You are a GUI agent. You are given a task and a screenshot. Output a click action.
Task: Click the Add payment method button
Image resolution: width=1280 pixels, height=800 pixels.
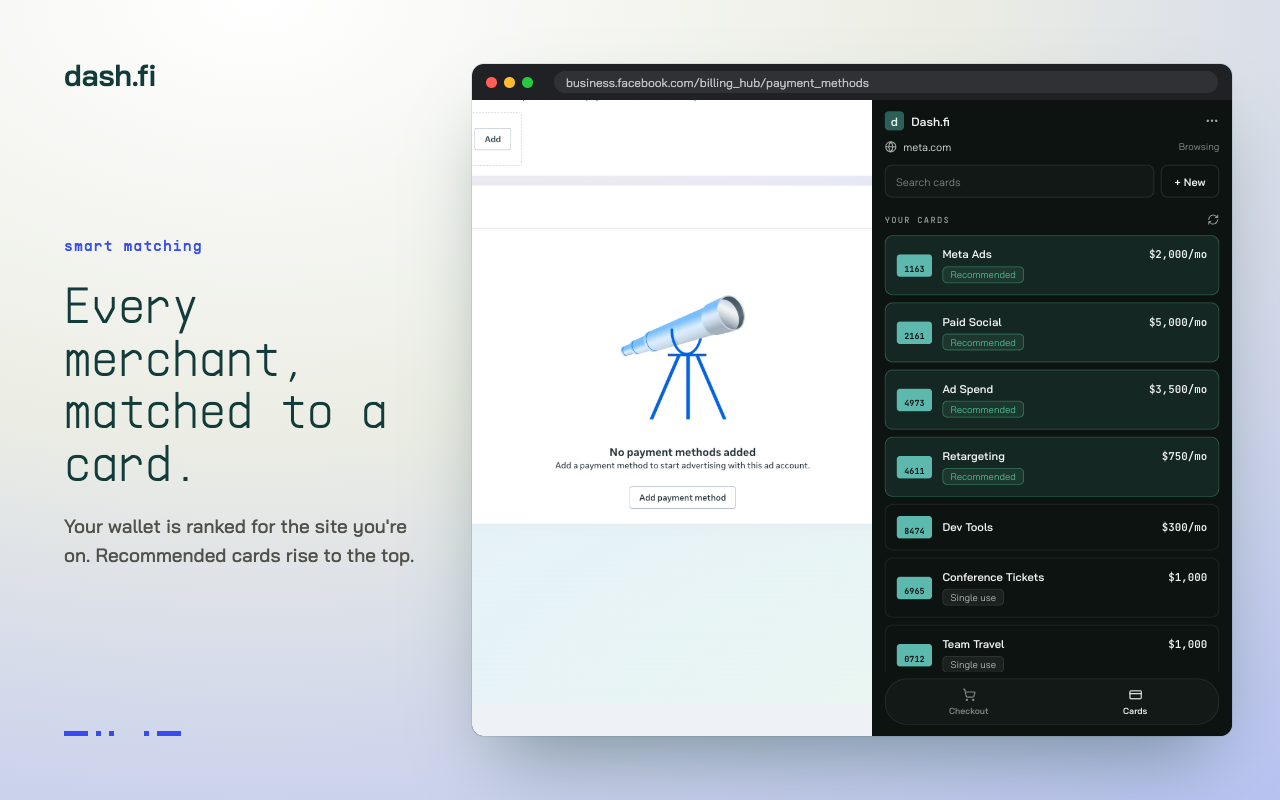pyautogui.click(x=682, y=497)
